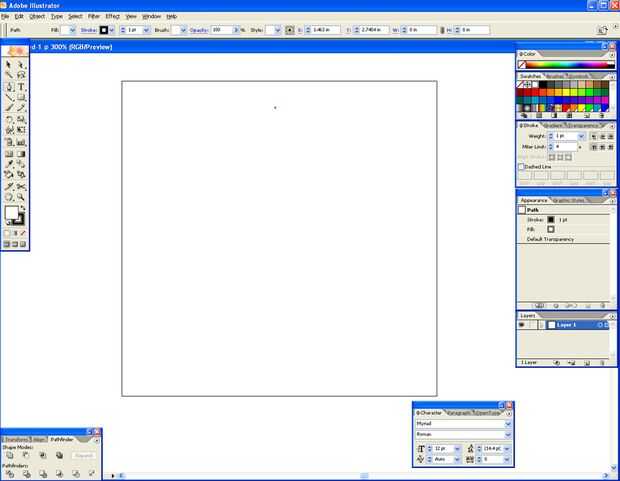This screenshot has height=481, width=620.
Task: Select the black arrow Selection tool
Action: (x=9, y=64)
